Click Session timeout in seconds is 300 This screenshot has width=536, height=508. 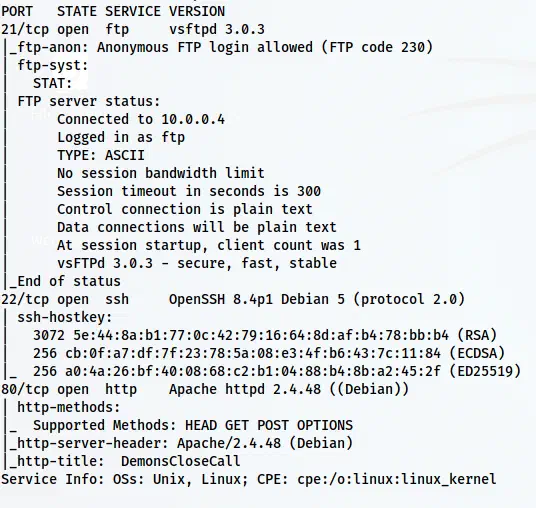point(189,191)
